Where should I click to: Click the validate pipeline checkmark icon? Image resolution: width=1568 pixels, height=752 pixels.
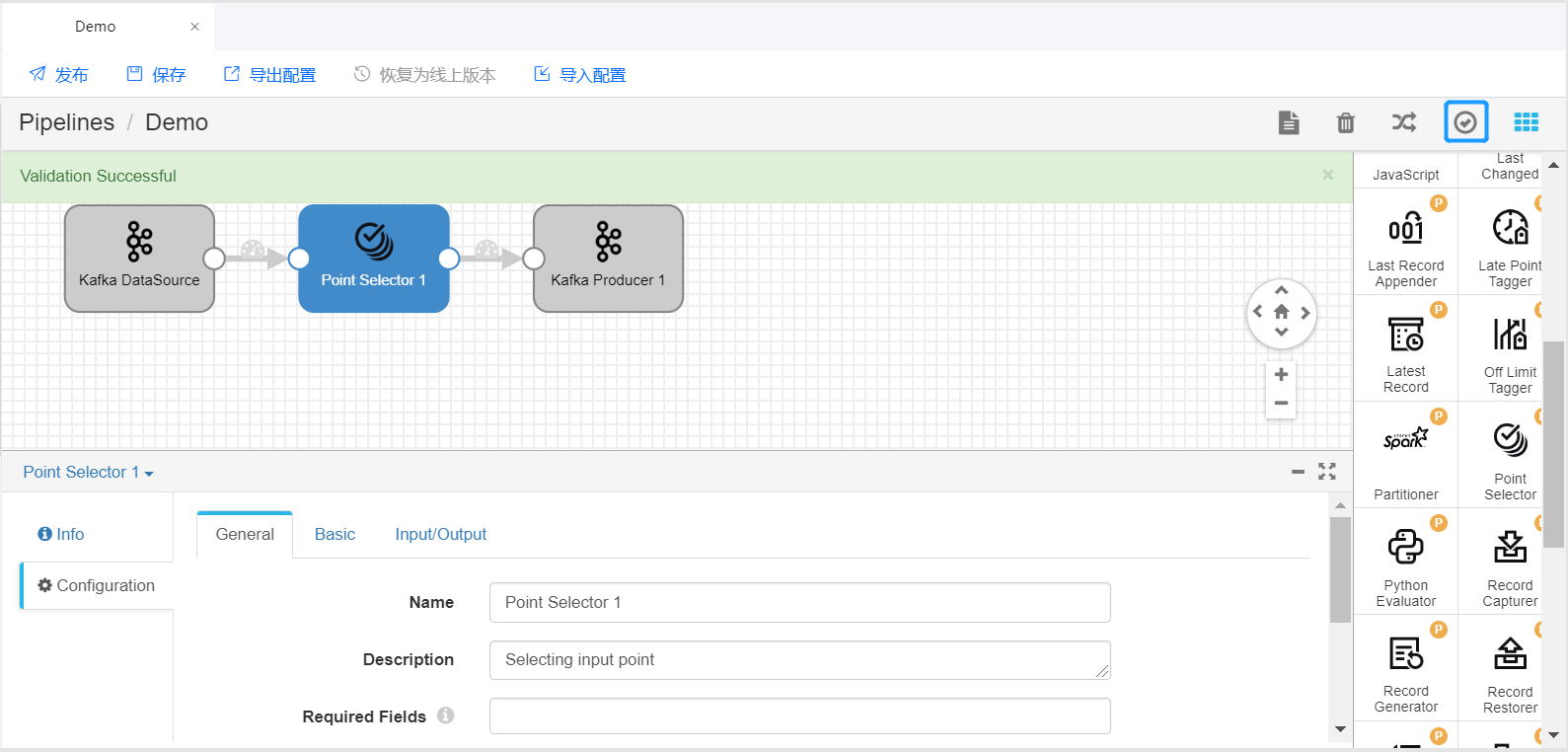pyautogui.click(x=1465, y=122)
